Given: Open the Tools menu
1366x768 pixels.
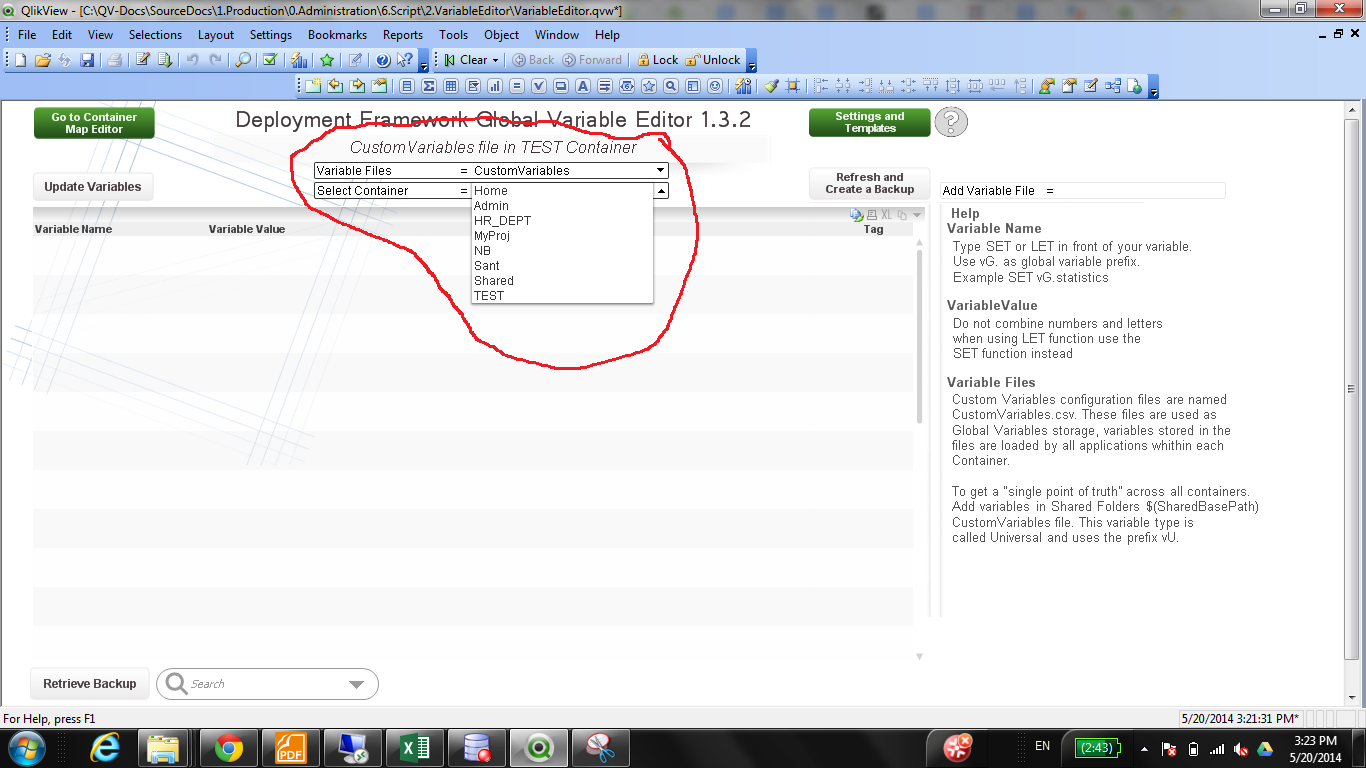Looking at the screenshot, I should (x=453, y=34).
